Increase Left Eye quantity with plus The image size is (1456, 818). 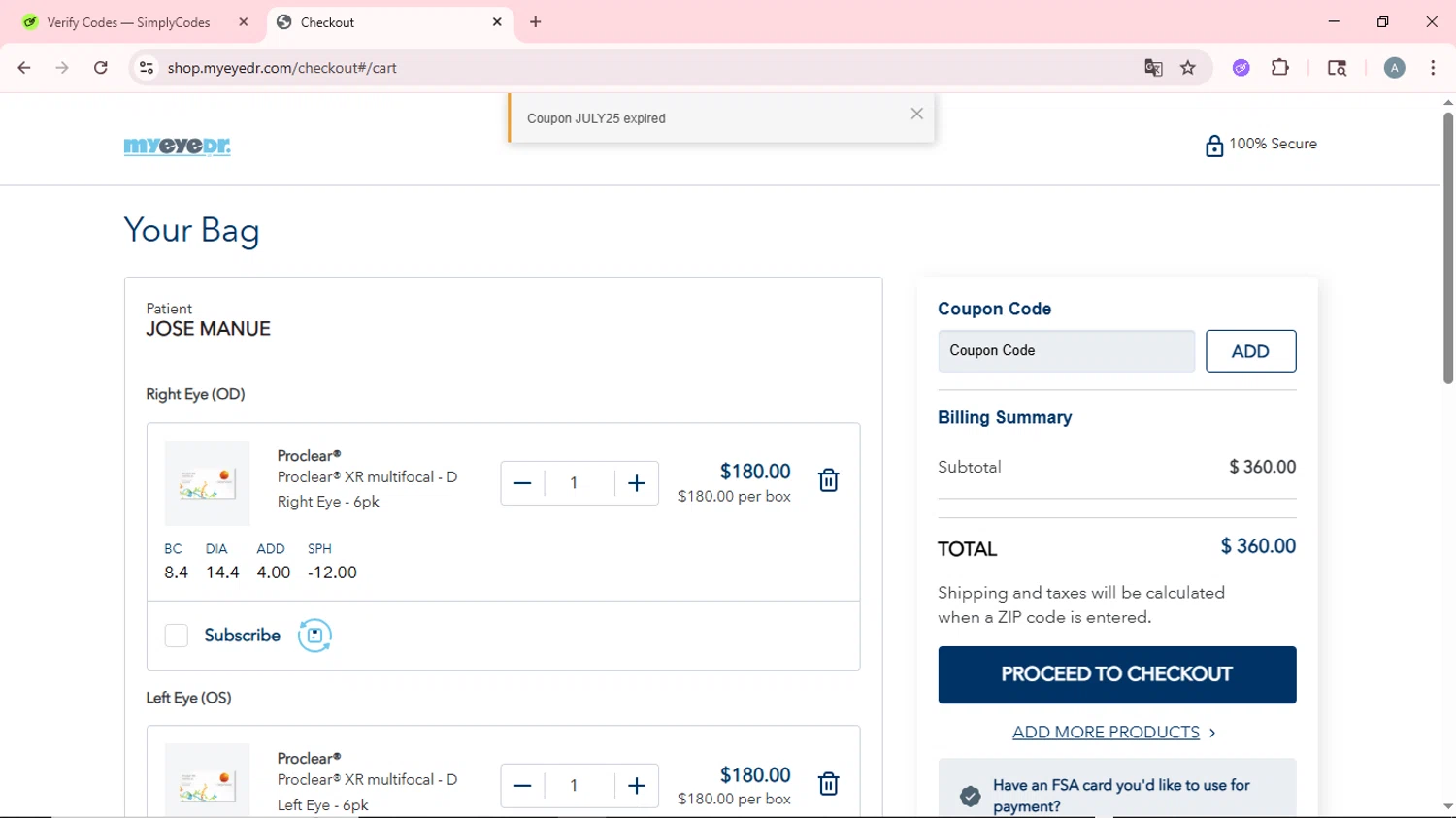[x=637, y=786]
